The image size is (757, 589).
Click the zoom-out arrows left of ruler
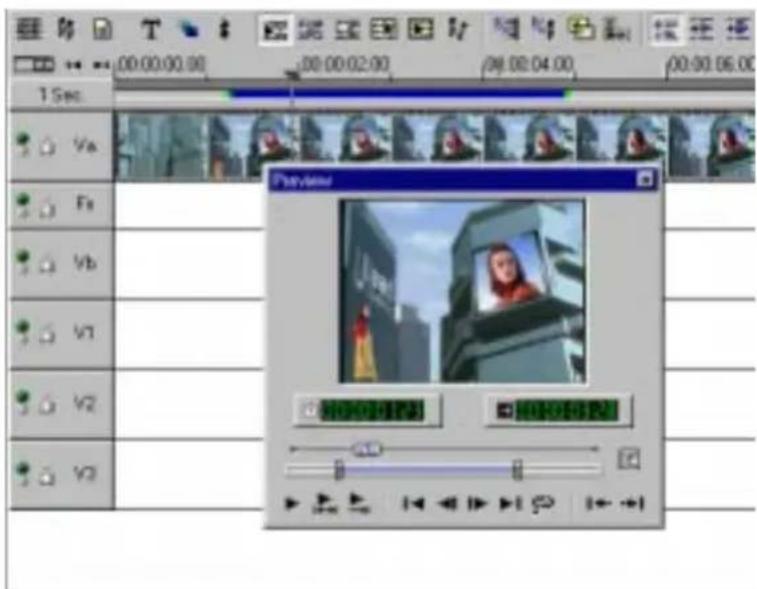(x=73, y=65)
